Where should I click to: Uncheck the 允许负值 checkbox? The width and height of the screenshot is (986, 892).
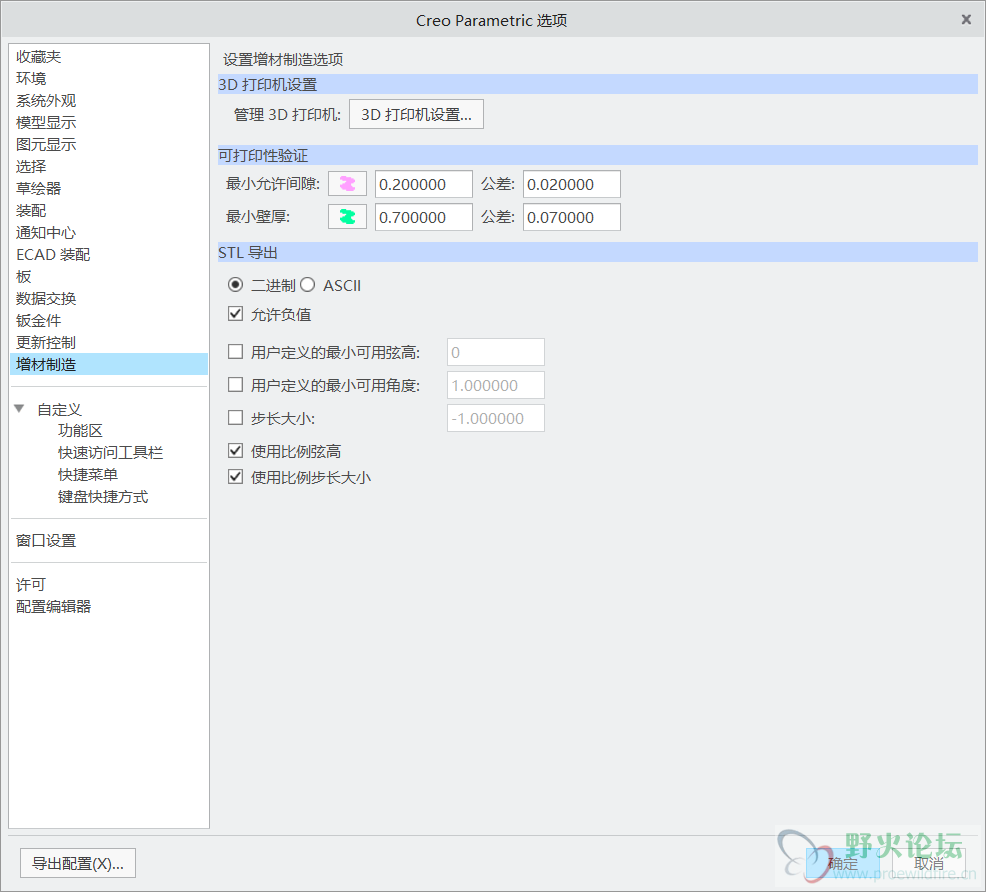pos(235,314)
